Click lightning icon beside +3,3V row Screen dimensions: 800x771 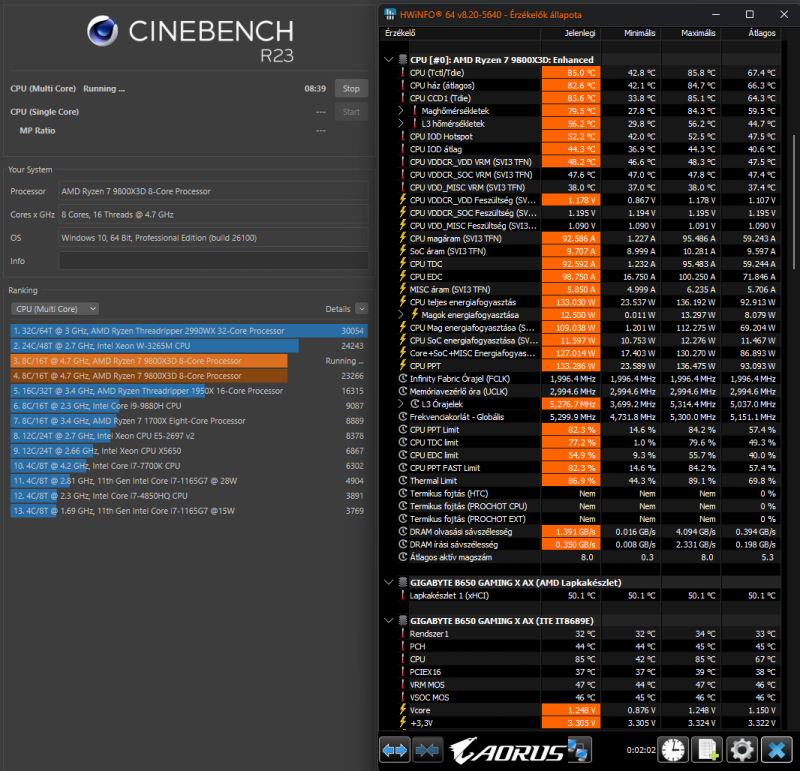(x=403, y=723)
